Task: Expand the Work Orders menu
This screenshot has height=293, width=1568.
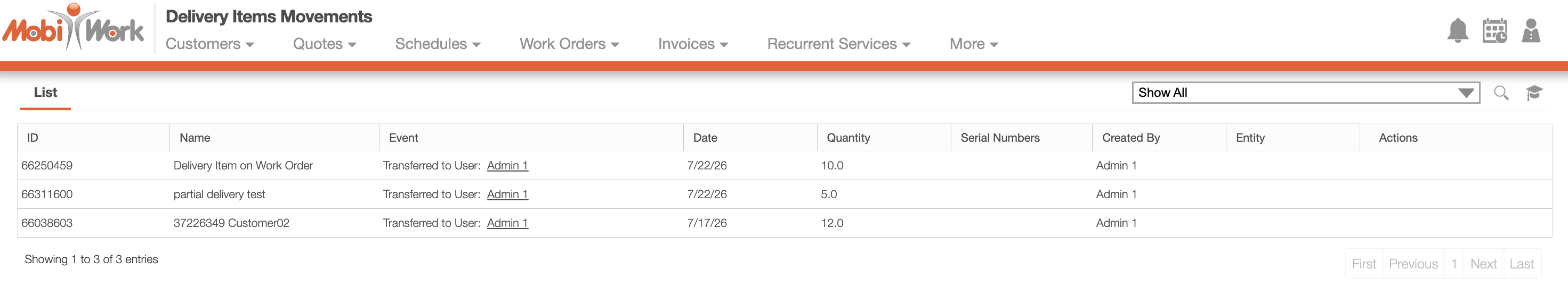Action: tap(569, 44)
